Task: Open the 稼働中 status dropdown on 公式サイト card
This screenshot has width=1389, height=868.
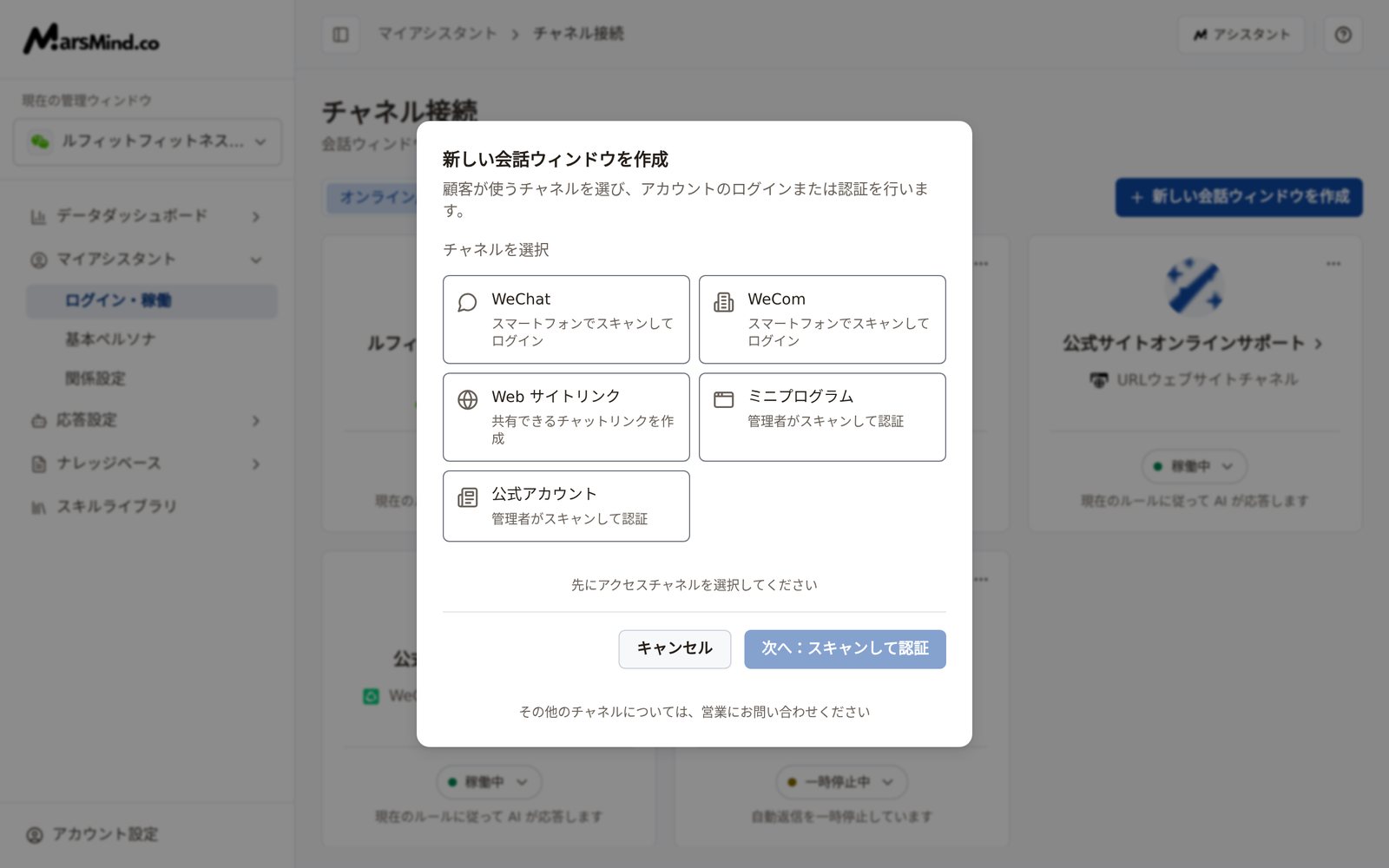Action: click(x=1195, y=466)
